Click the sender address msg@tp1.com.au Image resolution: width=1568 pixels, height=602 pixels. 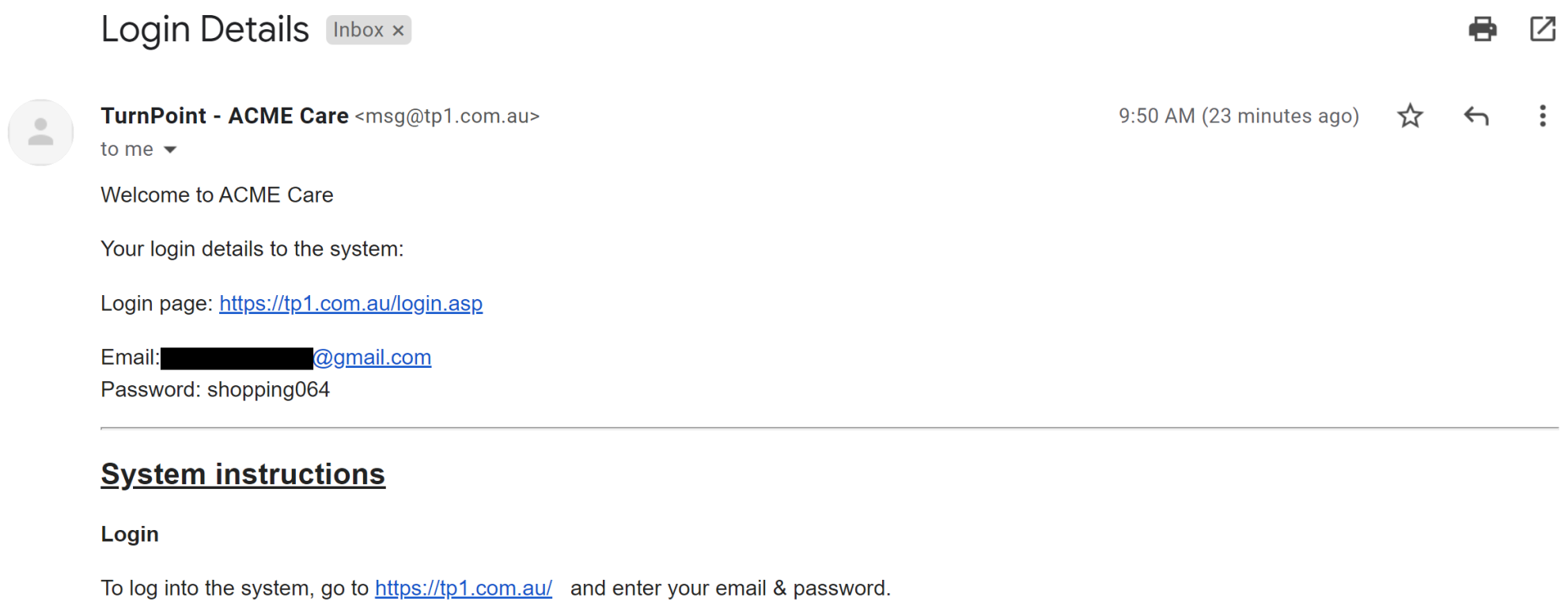447,116
